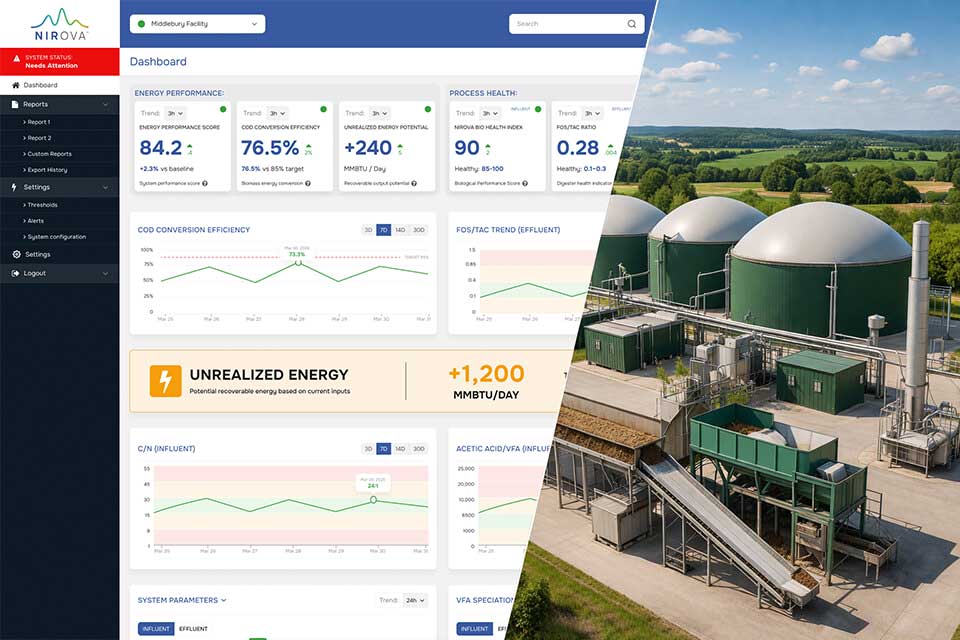Click the Logout icon in the sidebar
The height and width of the screenshot is (640, 960).
(x=15, y=273)
